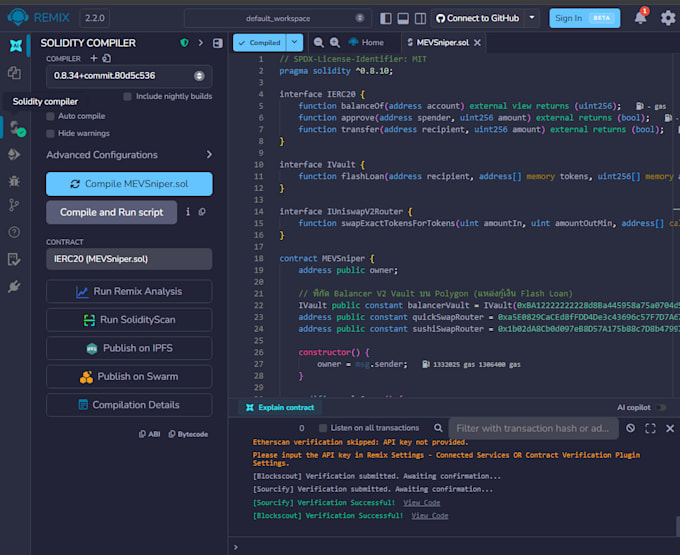
Task: Click the zoom in magnifier in editor toolbar
Action: coord(335,42)
